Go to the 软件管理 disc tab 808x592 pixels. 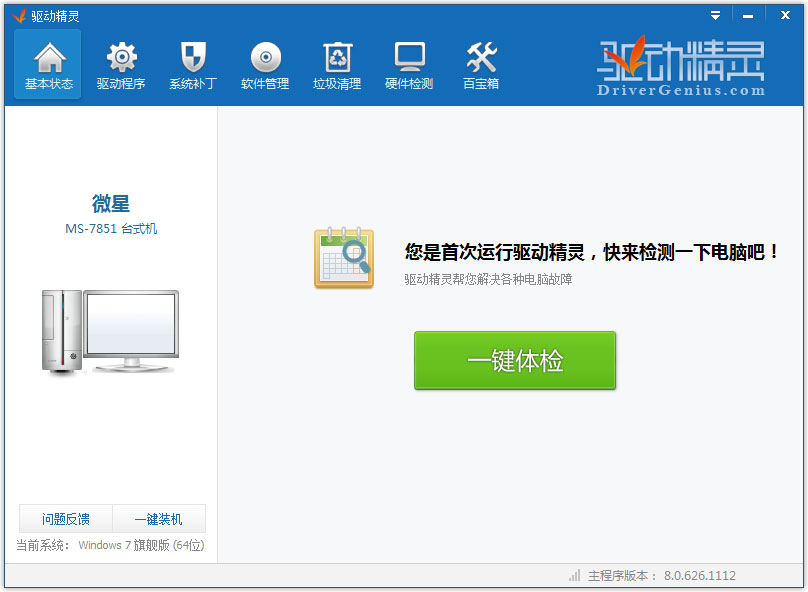[265, 64]
